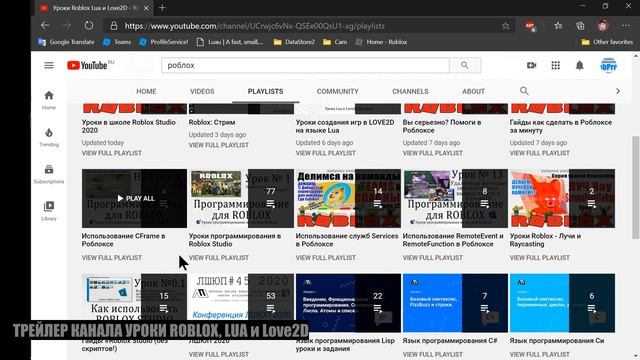View full playlist under Roblox: Стрим
The height and width of the screenshot is (360, 640).
click(218, 145)
